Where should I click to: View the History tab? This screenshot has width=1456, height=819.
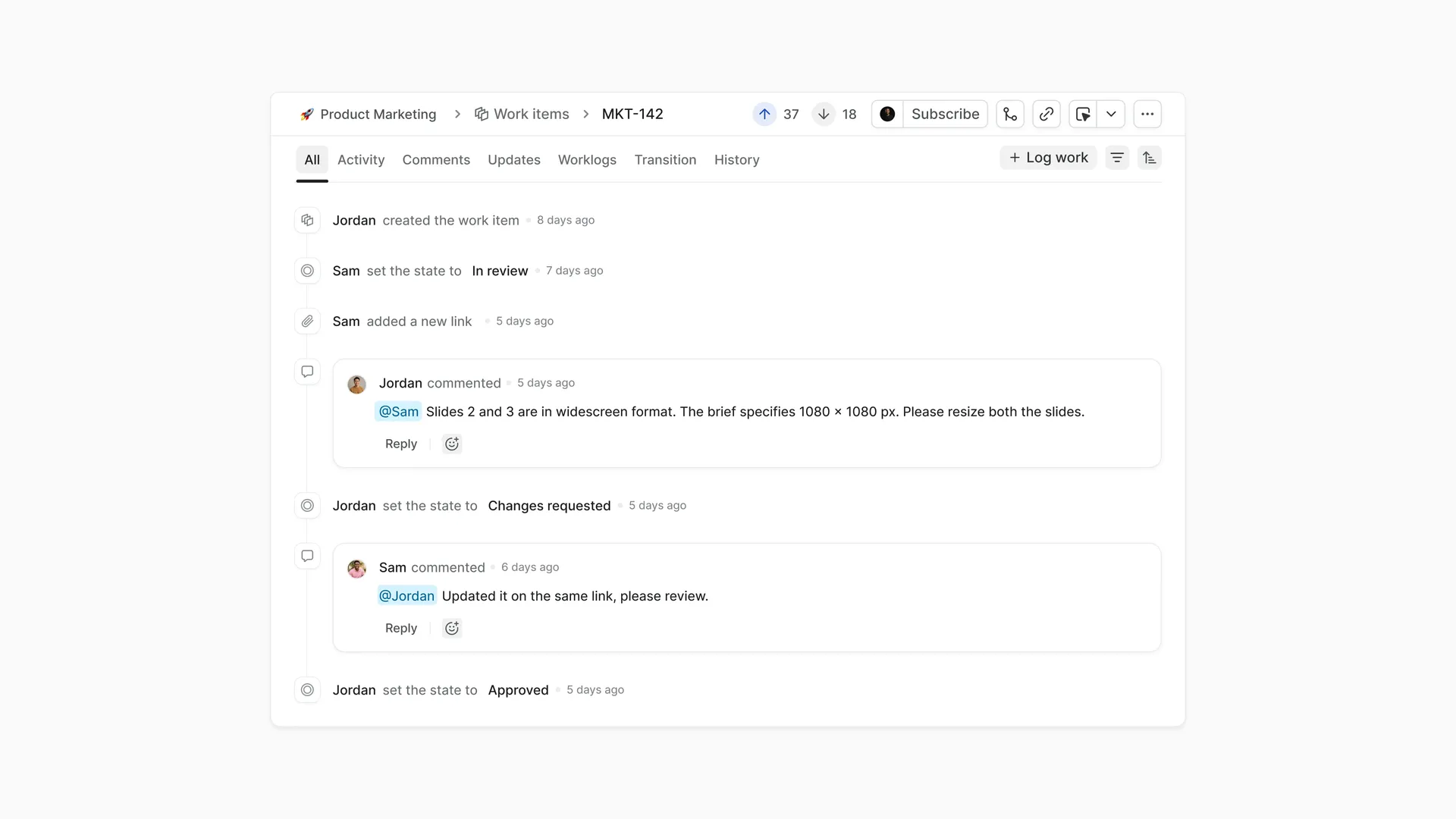(x=736, y=159)
